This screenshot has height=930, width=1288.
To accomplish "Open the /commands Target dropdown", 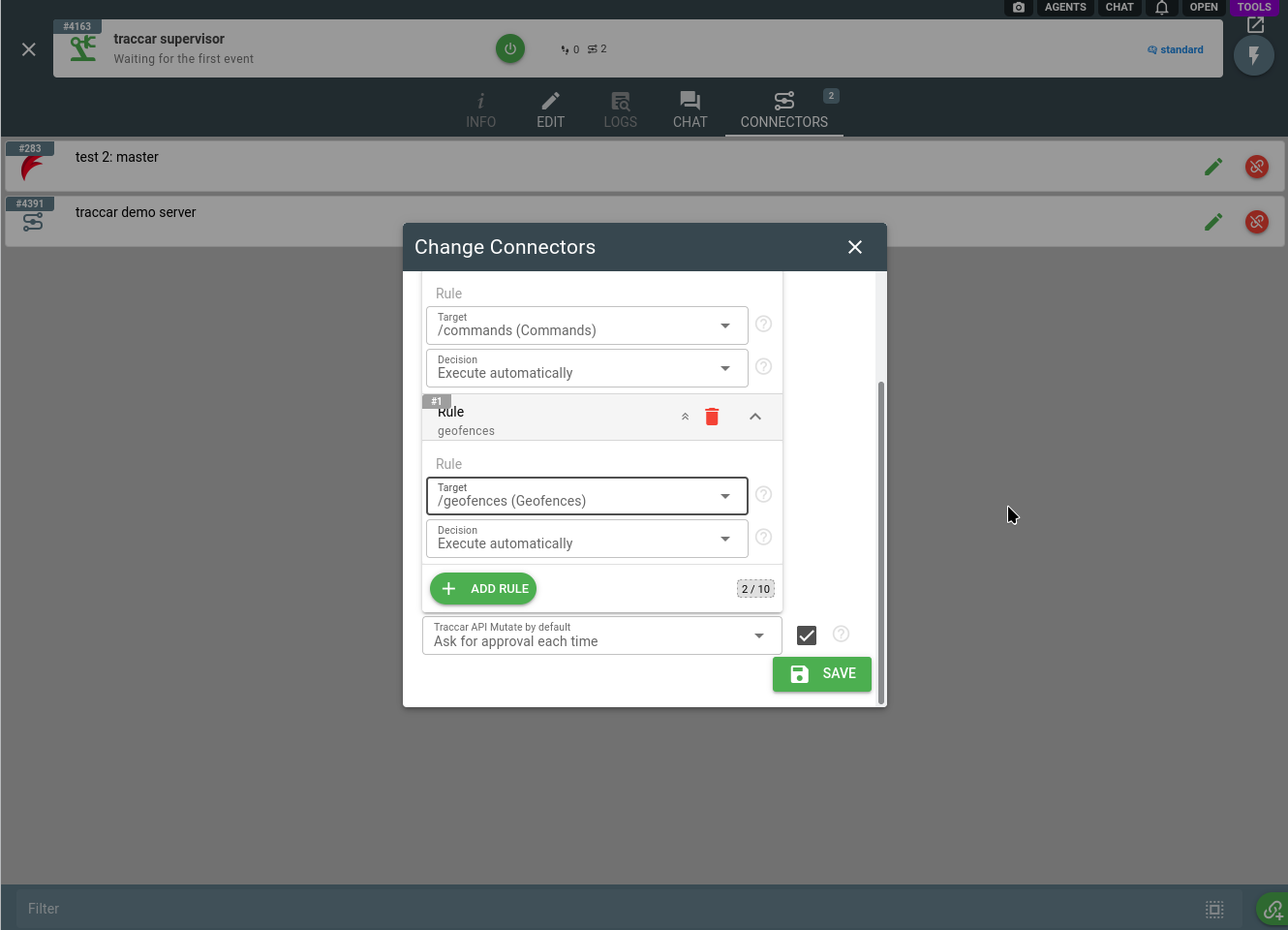I will click(x=587, y=325).
